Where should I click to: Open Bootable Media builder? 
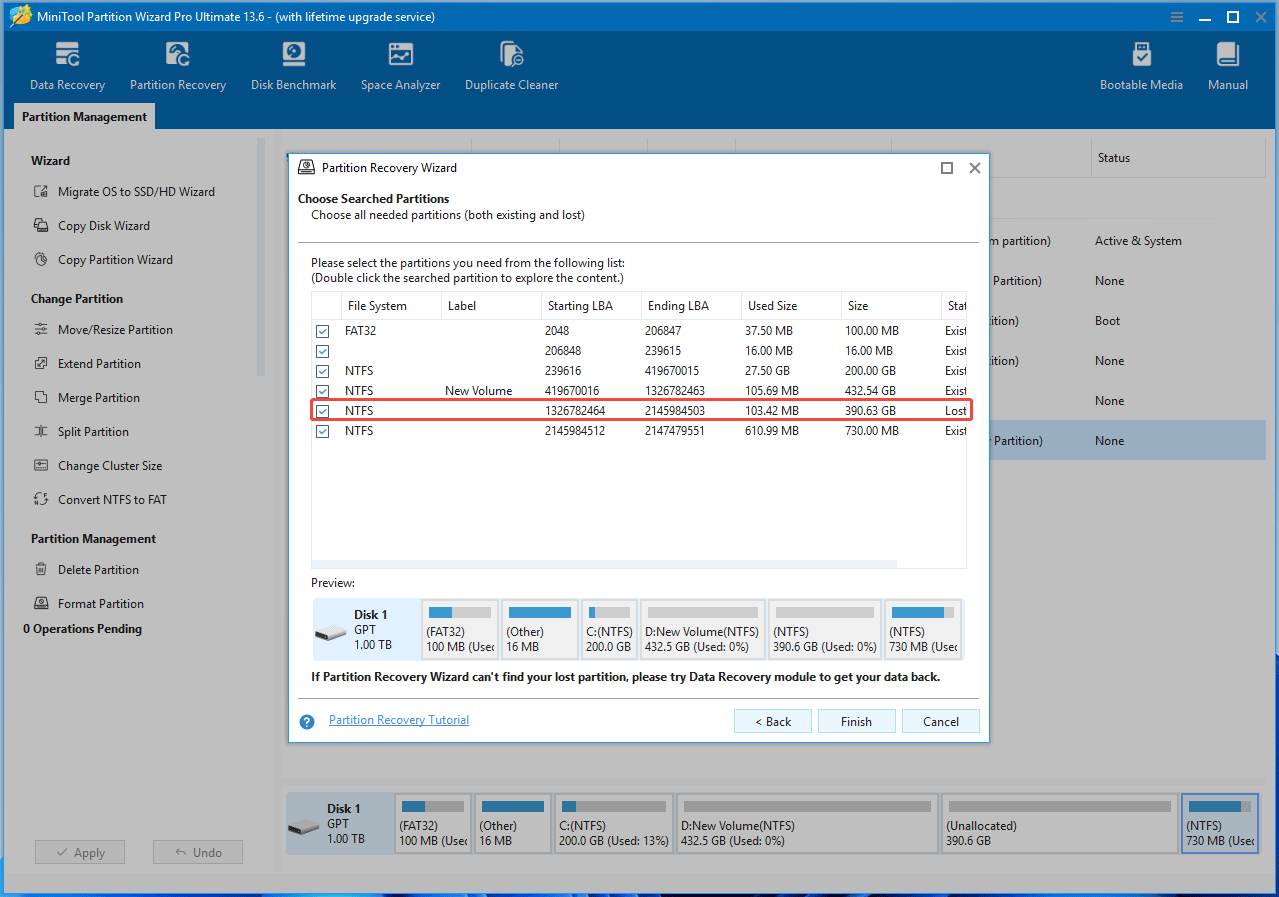pos(1141,67)
